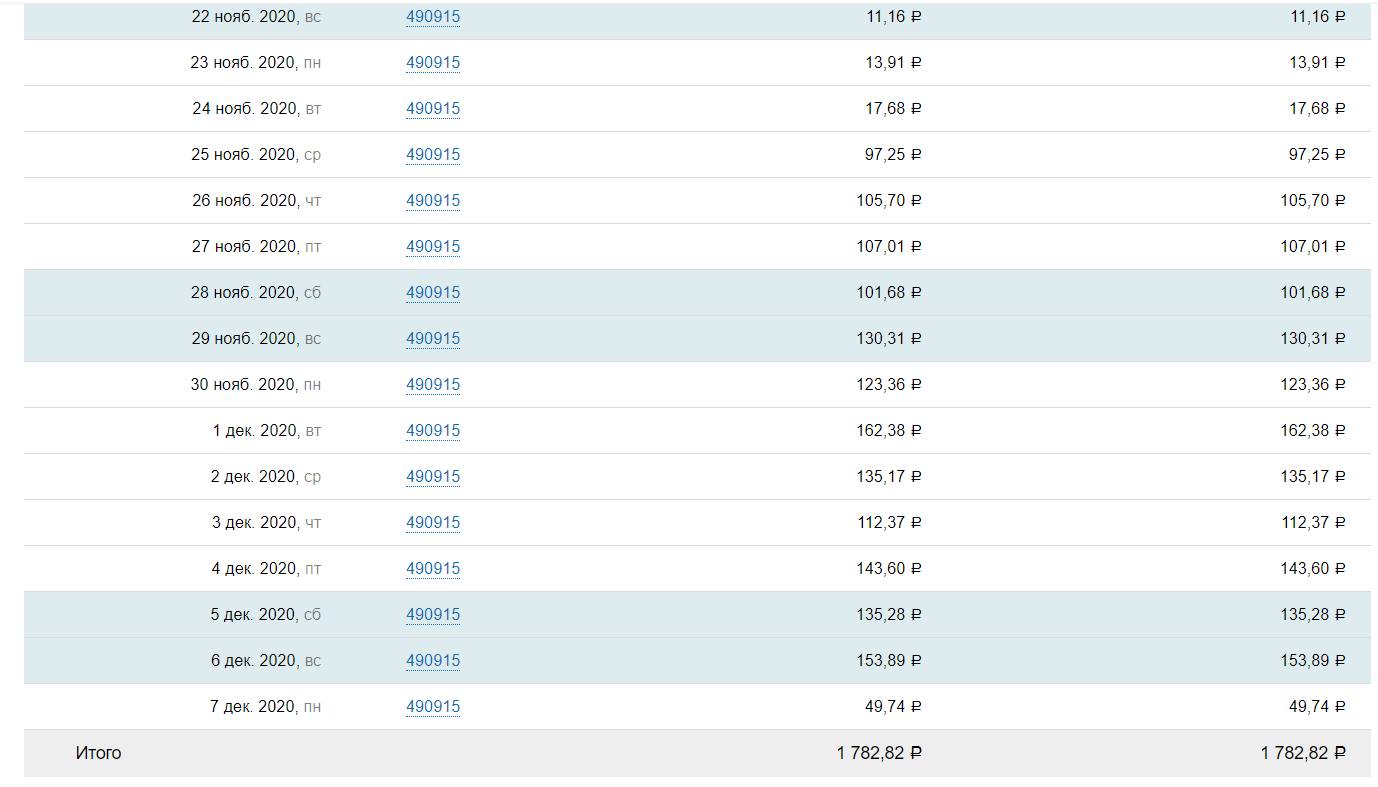Select the 490915 link on 27 нояб. row
This screenshot has height=787, width=1378.
pos(433,247)
